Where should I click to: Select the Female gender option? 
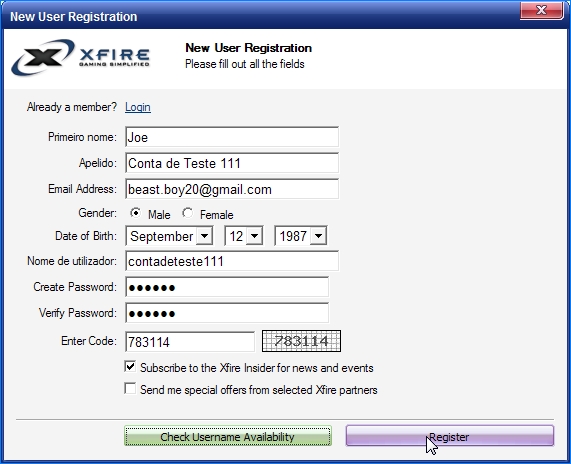(x=188, y=213)
